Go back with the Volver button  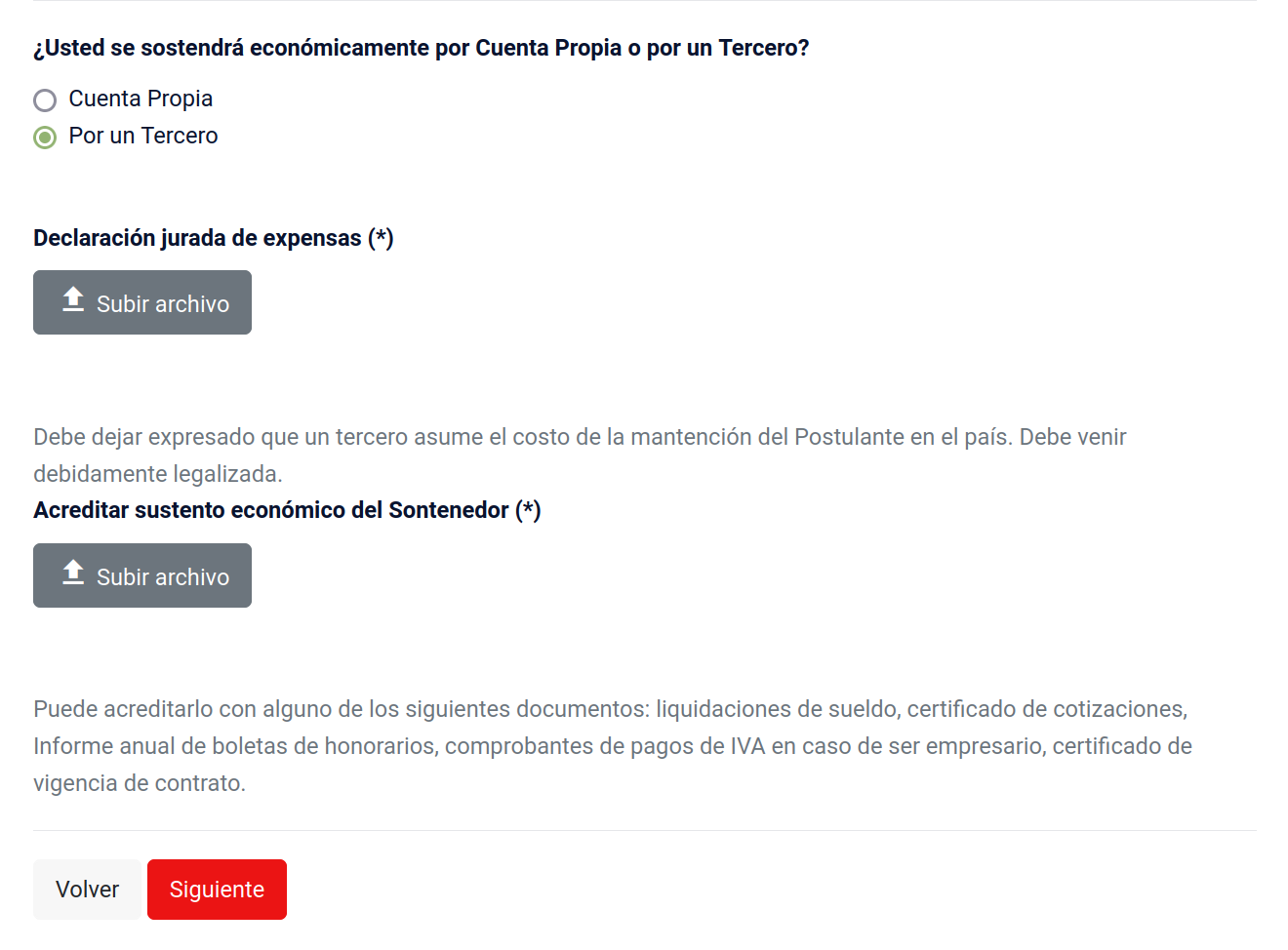tap(87, 890)
